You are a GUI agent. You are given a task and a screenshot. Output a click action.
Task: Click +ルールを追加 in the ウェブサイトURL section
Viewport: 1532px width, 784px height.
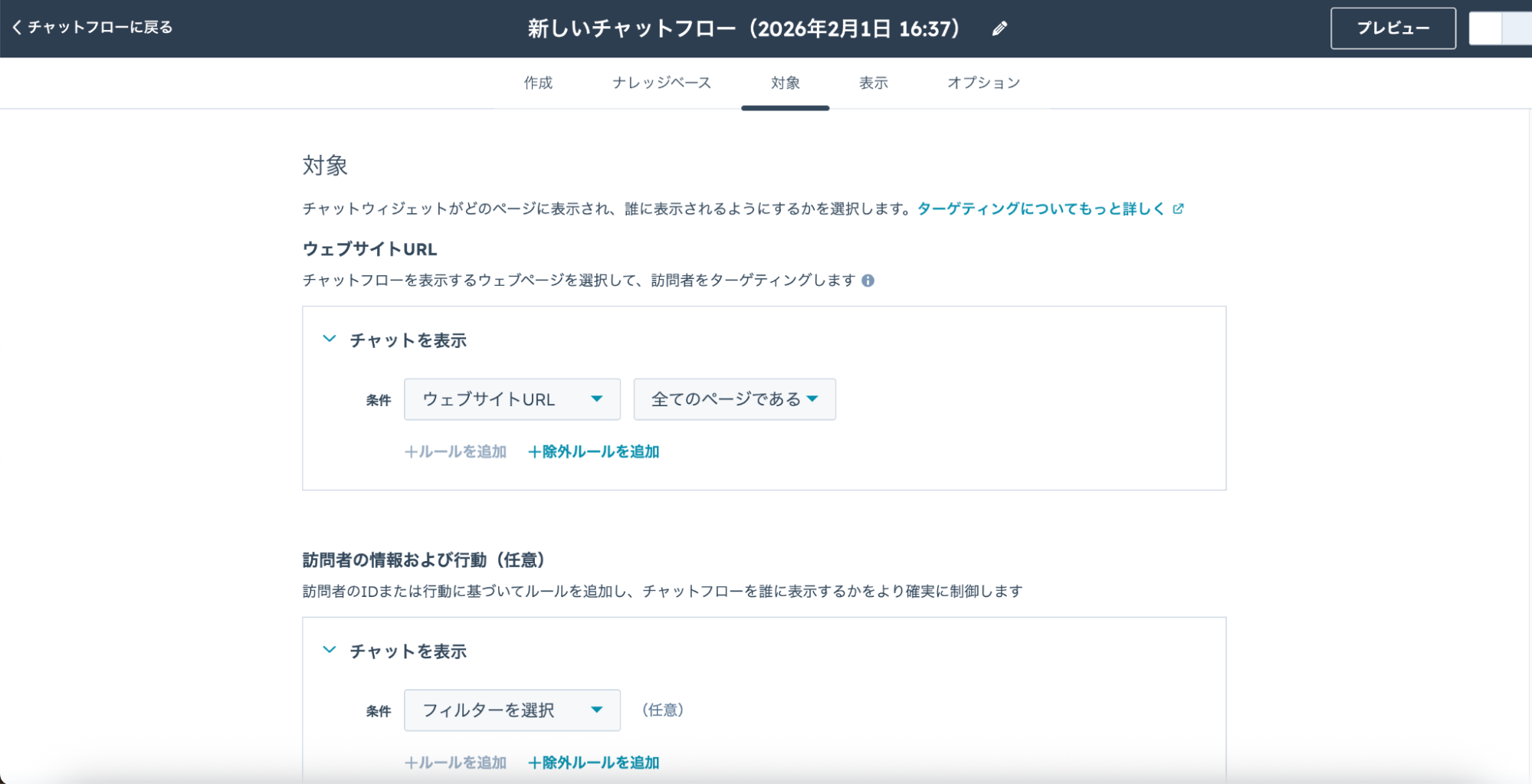(456, 452)
